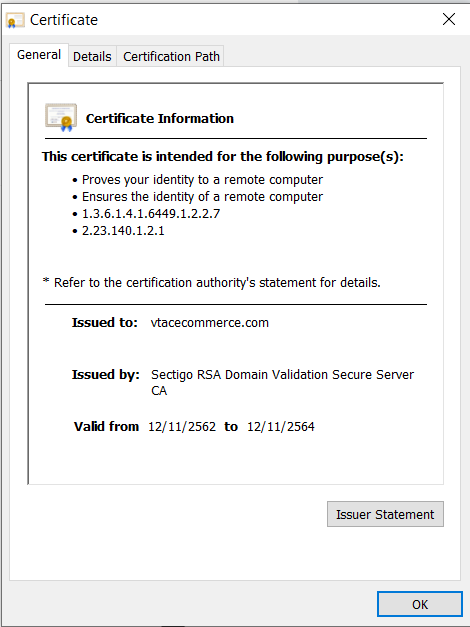Click the vtacecommerce.com issued-to name
The image size is (470, 627).
tap(210, 323)
